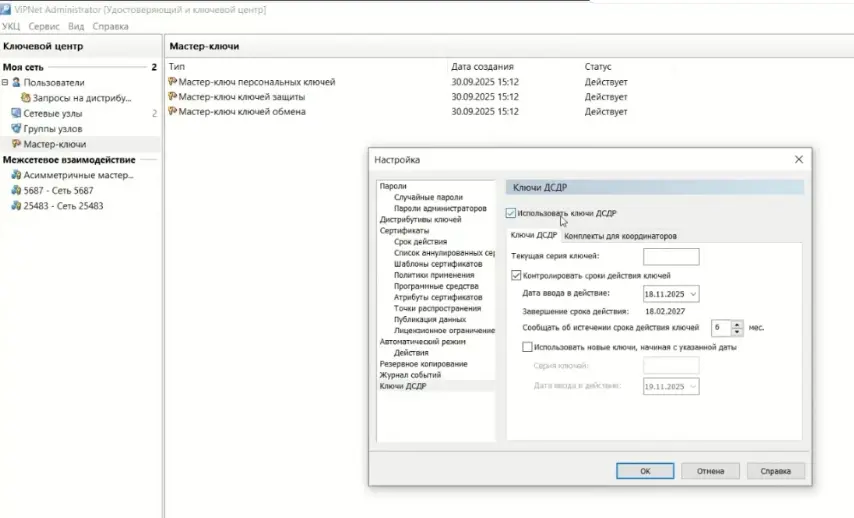Click the Мастер-ключи key icon in sidebar
Screen dimensions: 854x518
tap(16, 144)
